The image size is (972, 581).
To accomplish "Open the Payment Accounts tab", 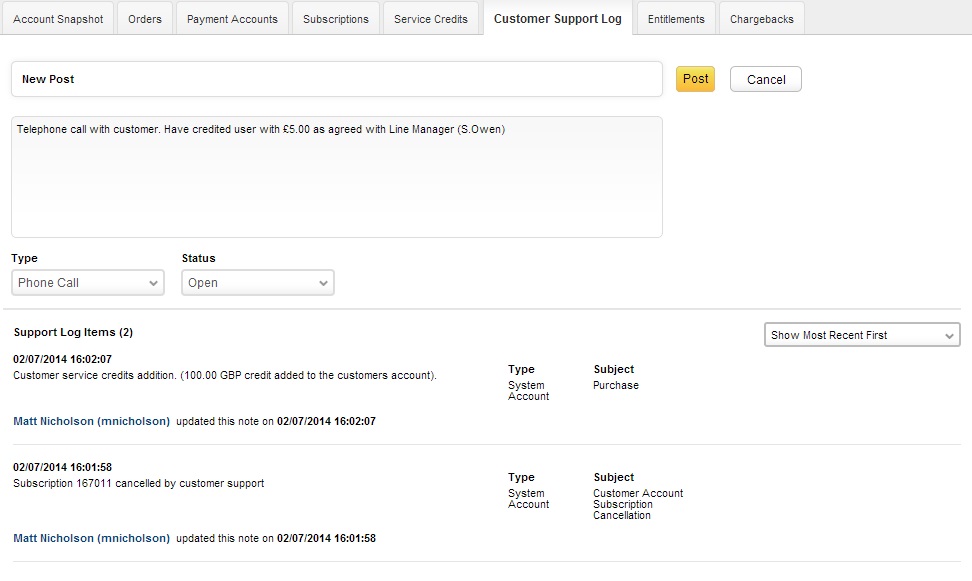I will click(232, 19).
